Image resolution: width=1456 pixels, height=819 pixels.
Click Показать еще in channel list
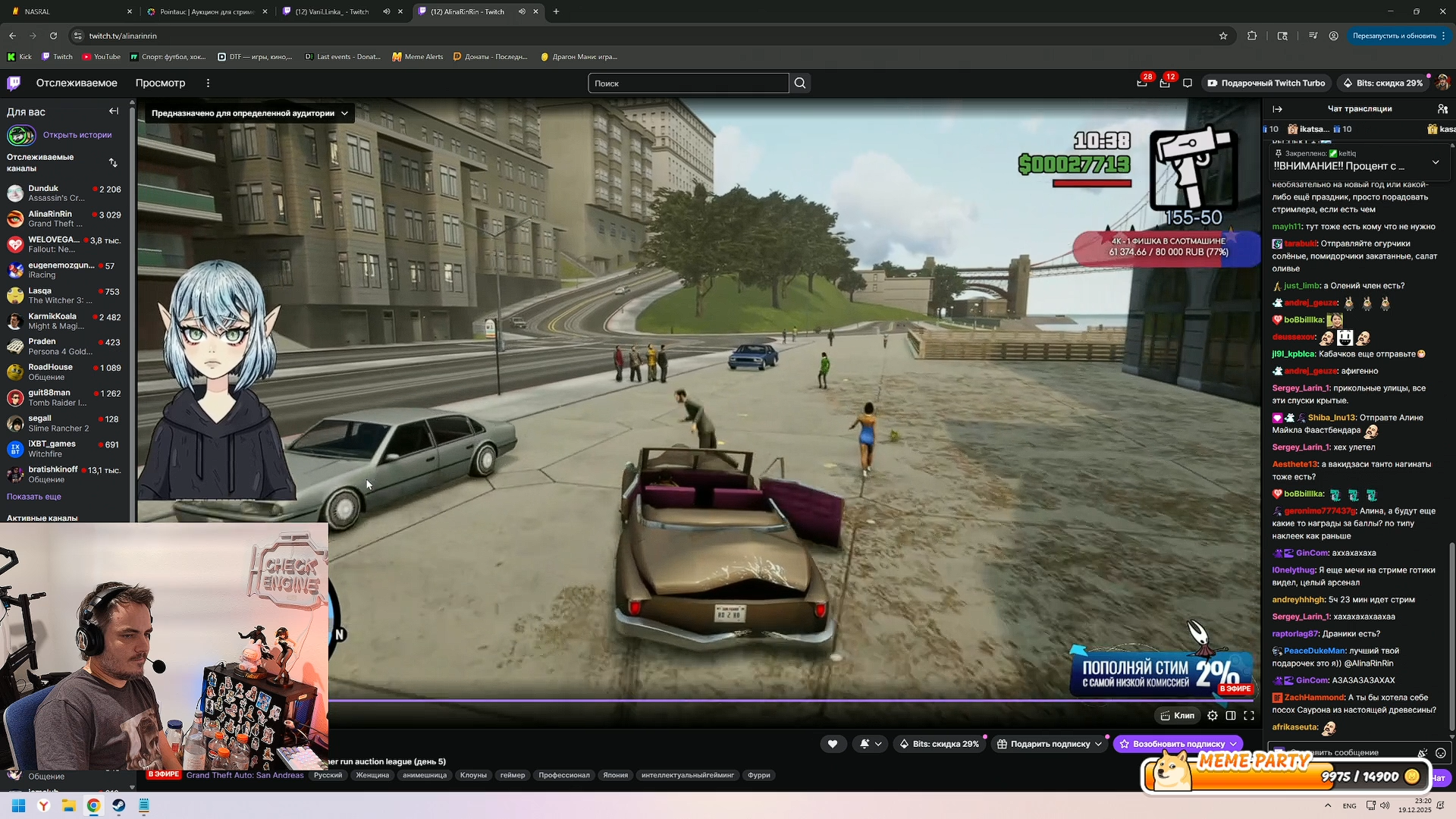pos(34,497)
